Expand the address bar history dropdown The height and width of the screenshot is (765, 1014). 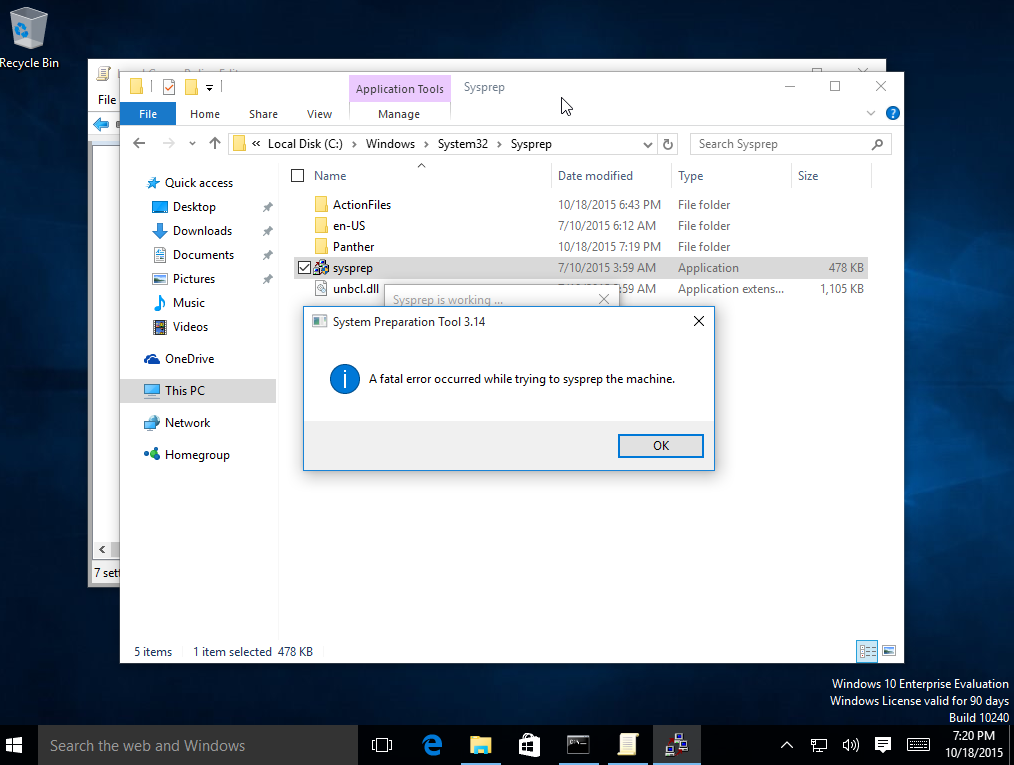(x=647, y=145)
